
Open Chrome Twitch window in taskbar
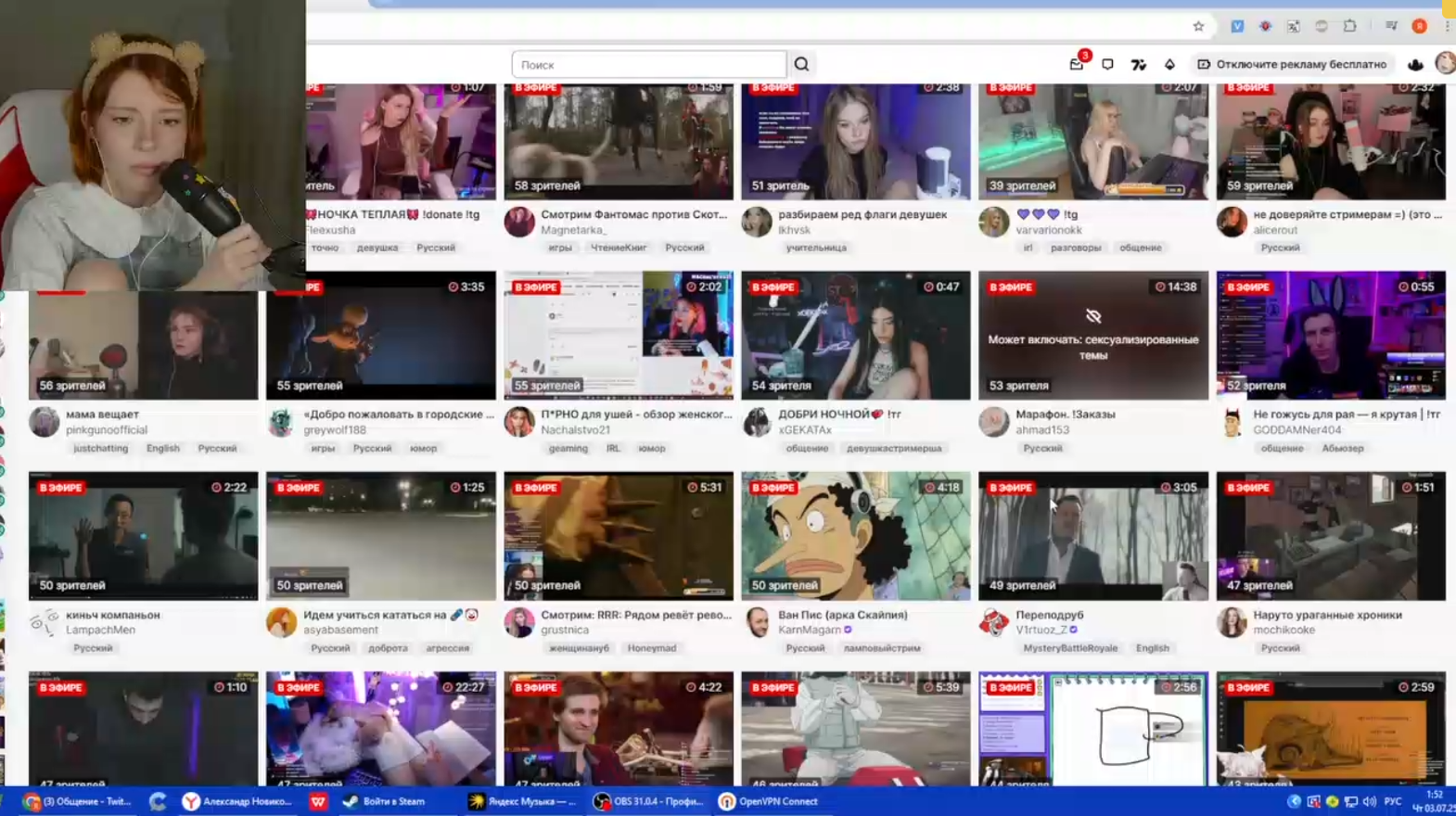pyautogui.click(x=78, y=801)
